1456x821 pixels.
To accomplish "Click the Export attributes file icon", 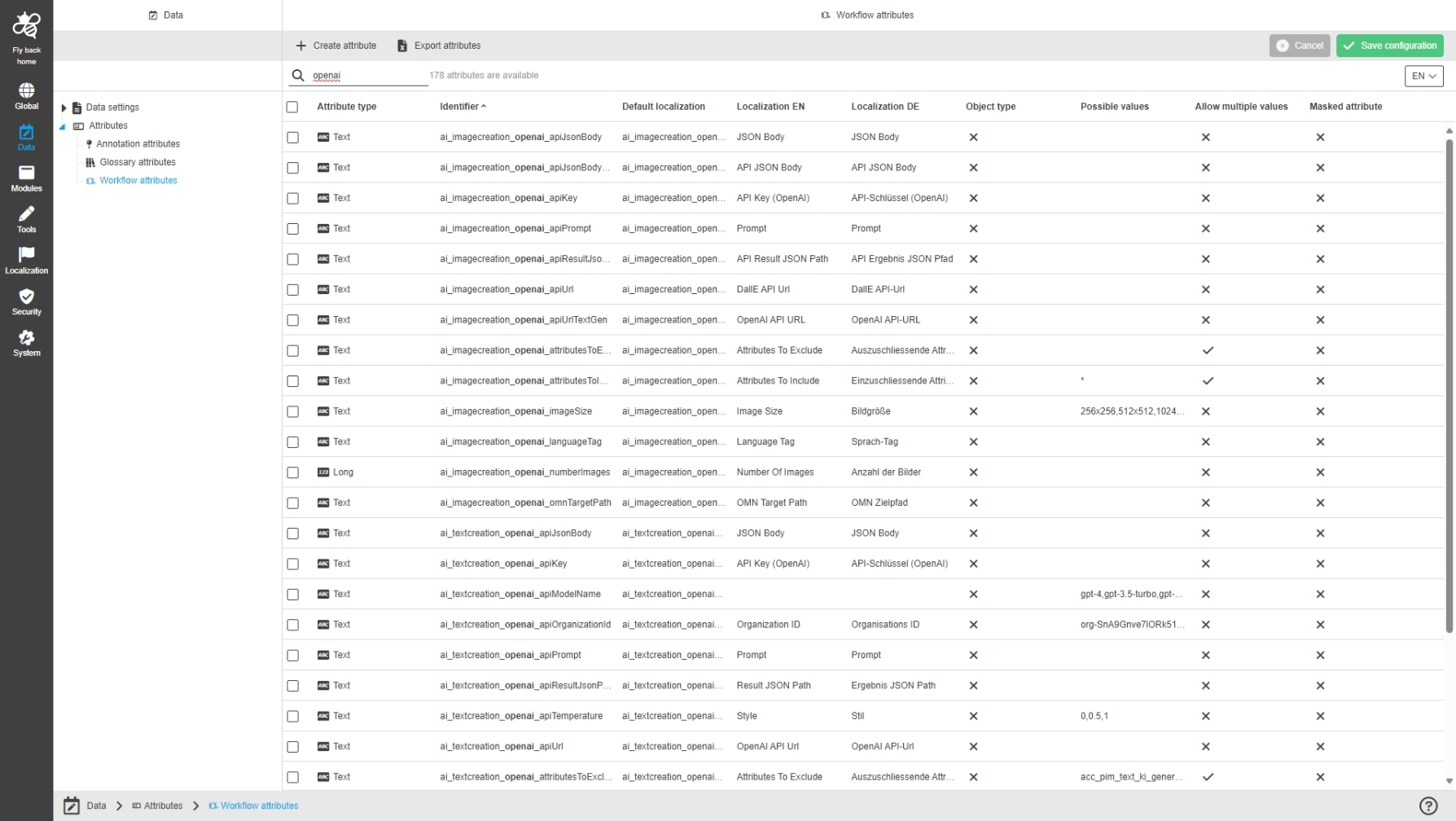I will coord(402,46).
